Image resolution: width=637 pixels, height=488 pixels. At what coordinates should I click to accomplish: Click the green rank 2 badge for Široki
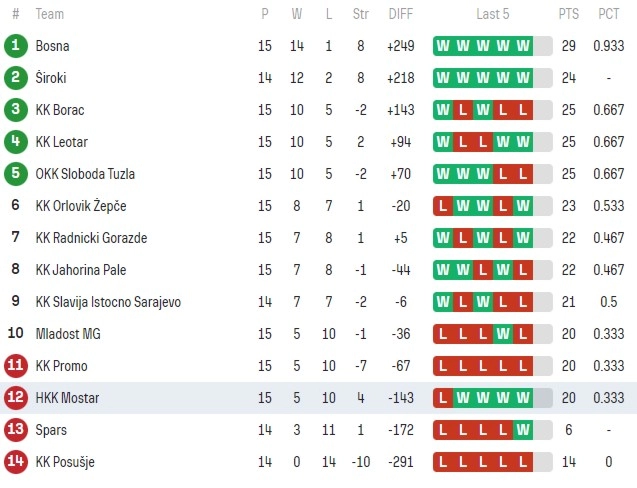(x=16, y=78)
